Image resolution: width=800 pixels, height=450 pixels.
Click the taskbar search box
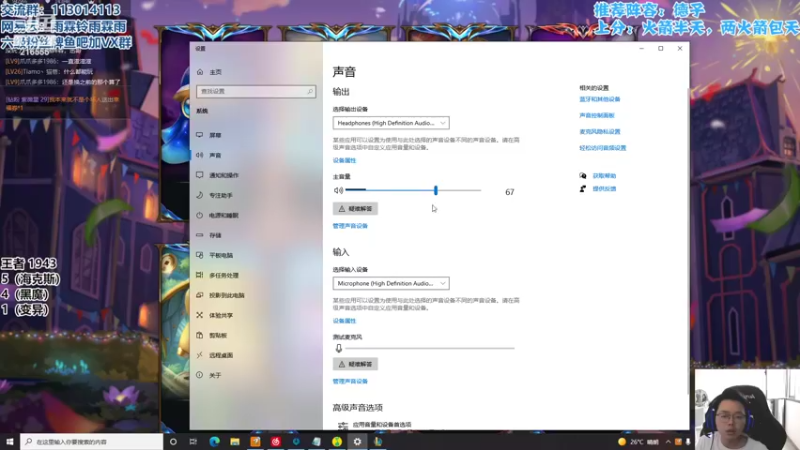click(x=92, y=442)
